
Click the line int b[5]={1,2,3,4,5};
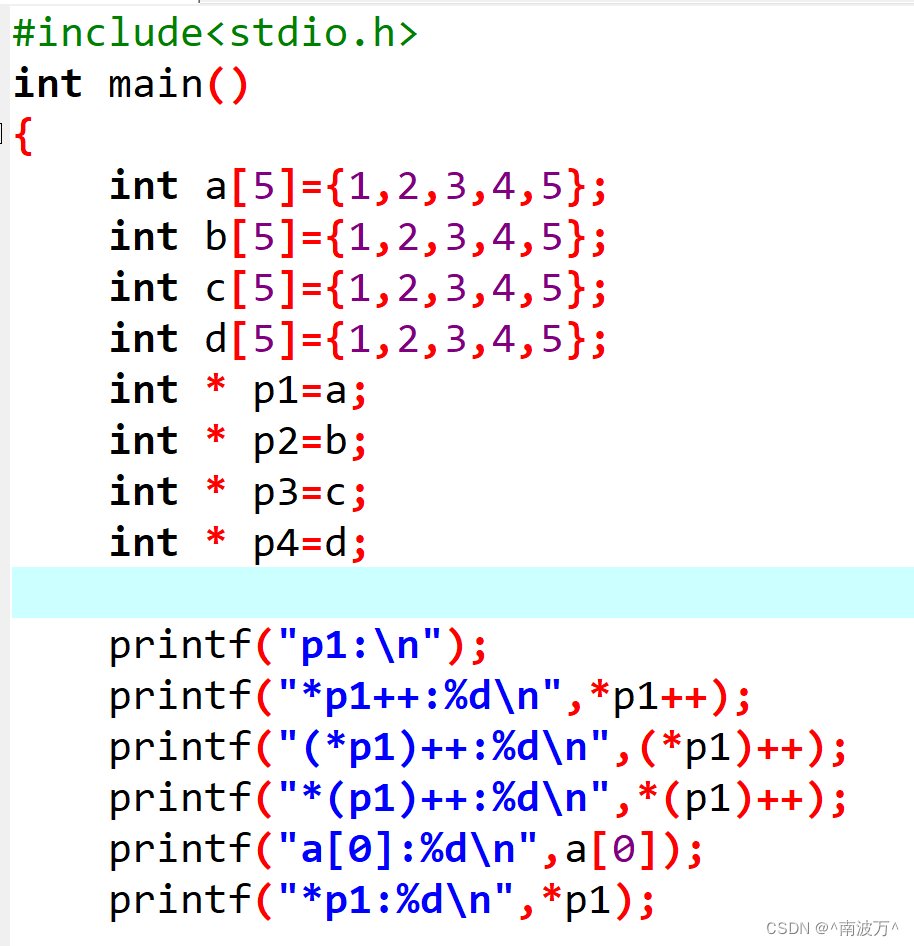(358, 237)
